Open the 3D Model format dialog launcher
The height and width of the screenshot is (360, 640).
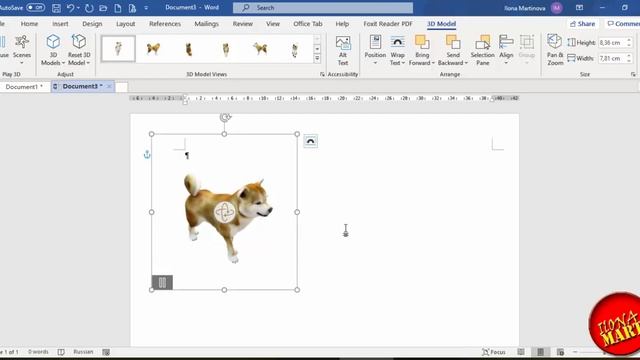point(322,74)
